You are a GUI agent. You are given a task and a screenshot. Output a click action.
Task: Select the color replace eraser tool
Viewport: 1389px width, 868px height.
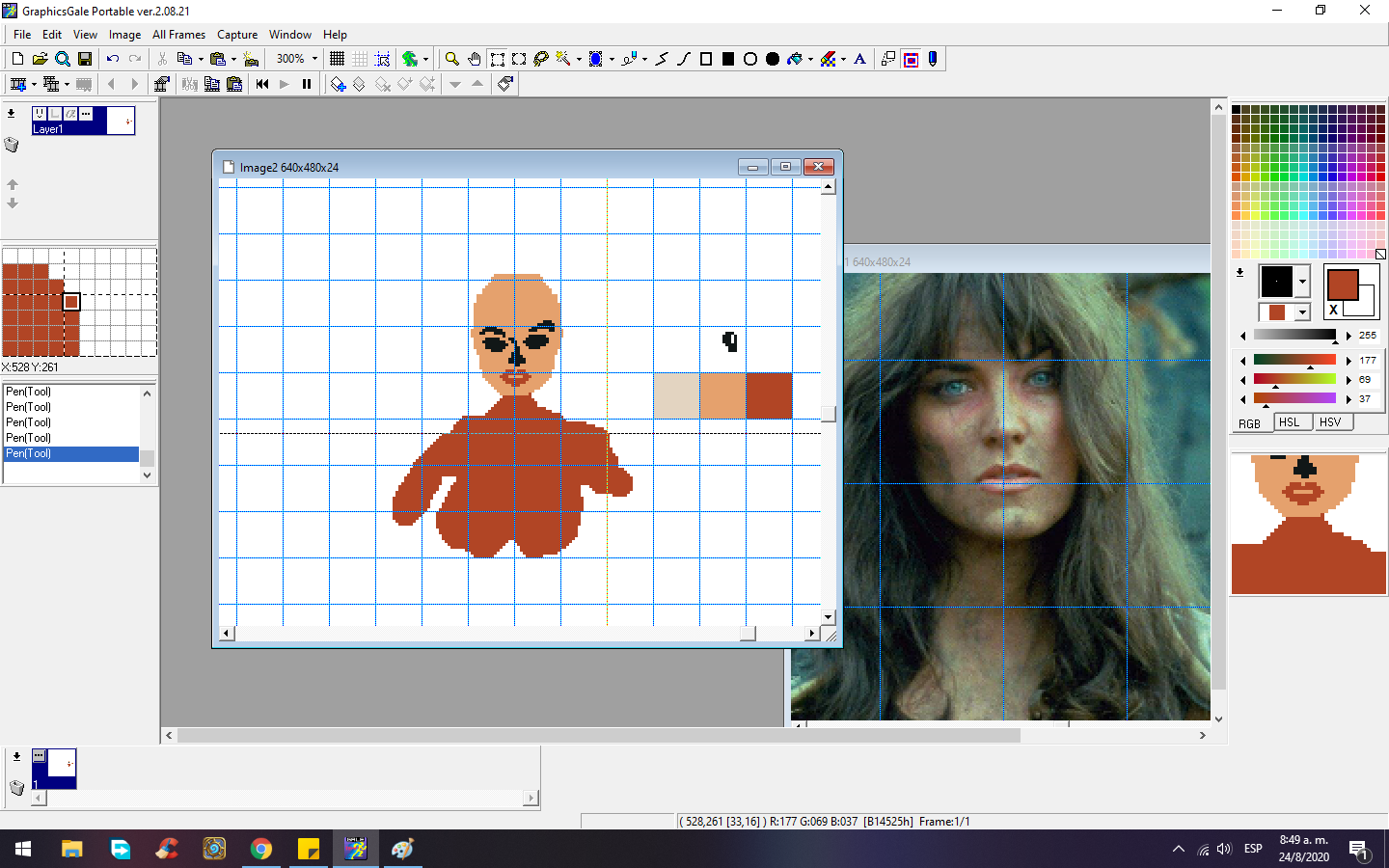[828, 59]
